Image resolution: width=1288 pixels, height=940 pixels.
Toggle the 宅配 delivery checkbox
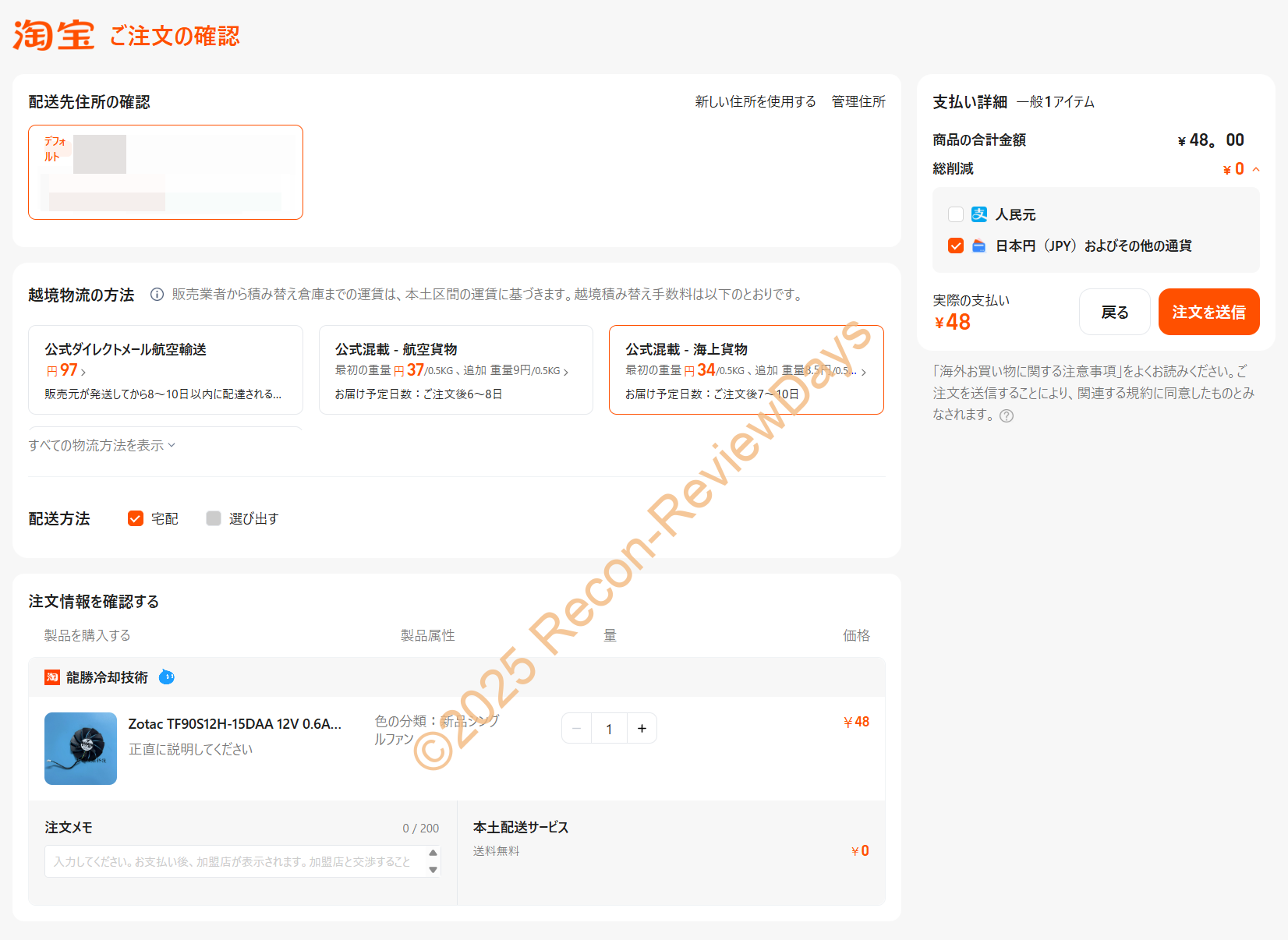[136, 518]
